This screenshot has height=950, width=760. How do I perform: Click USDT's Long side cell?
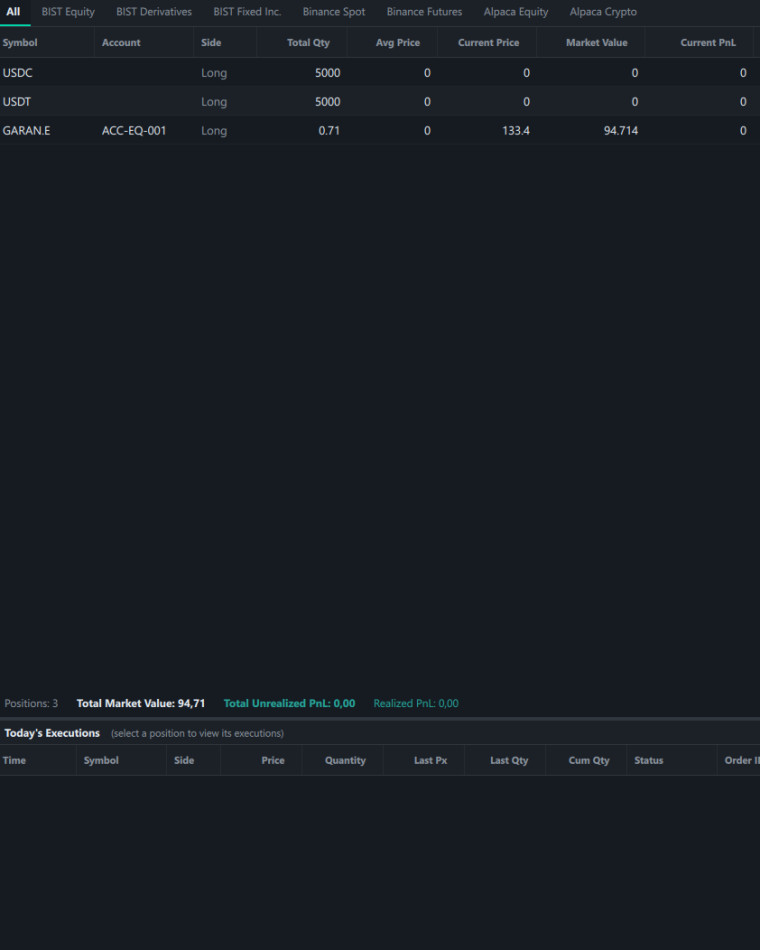pos(214,102)
